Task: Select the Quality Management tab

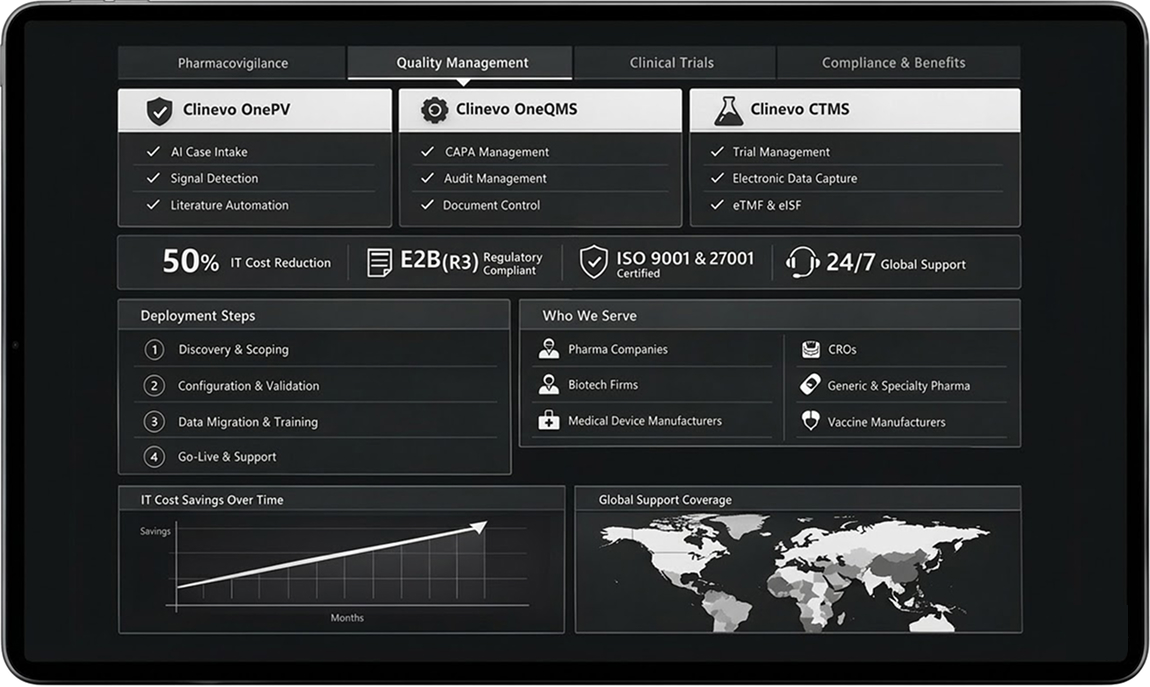Action: [461, 63]
